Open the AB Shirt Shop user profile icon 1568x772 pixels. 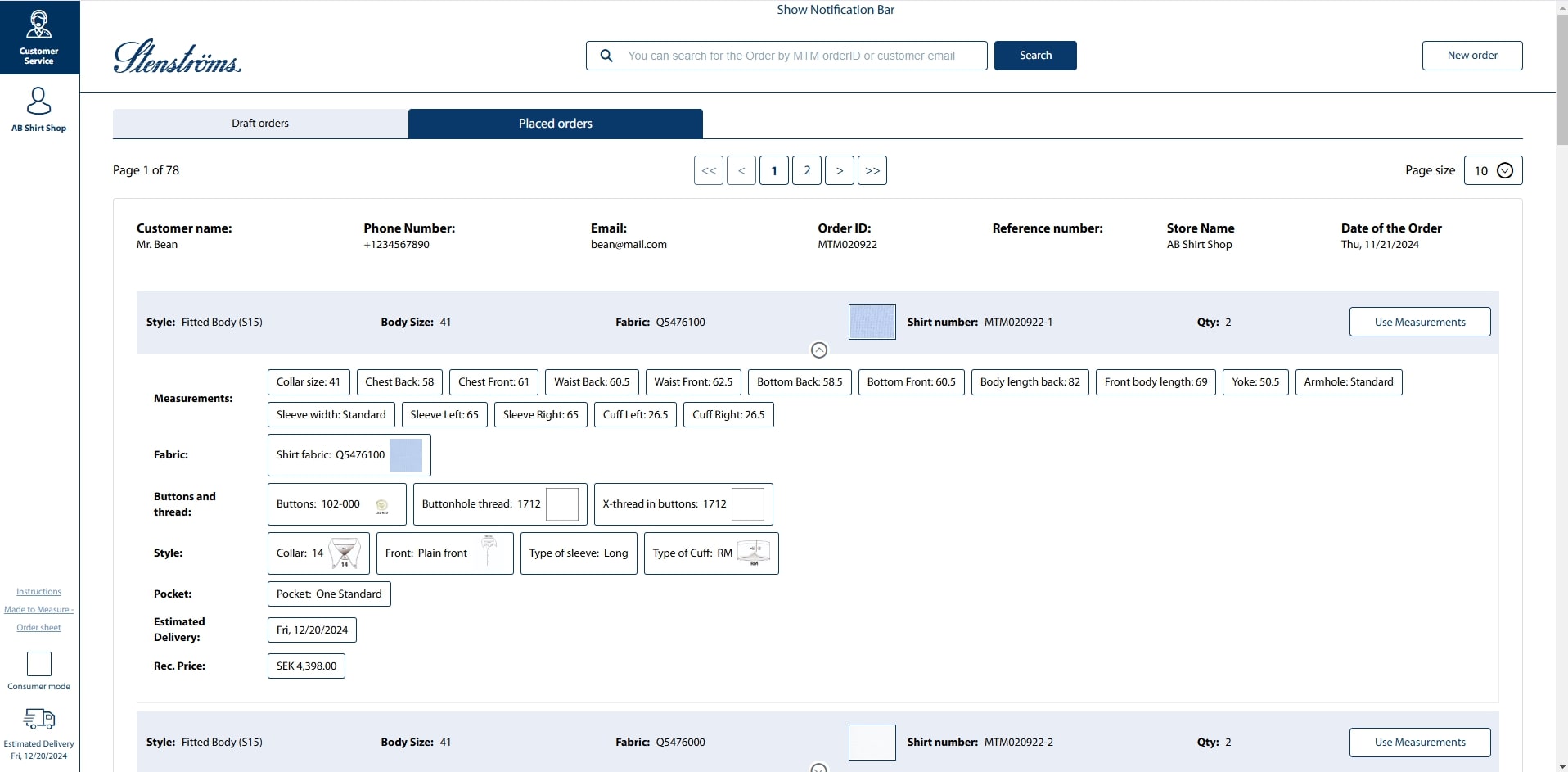coord(38,102)
